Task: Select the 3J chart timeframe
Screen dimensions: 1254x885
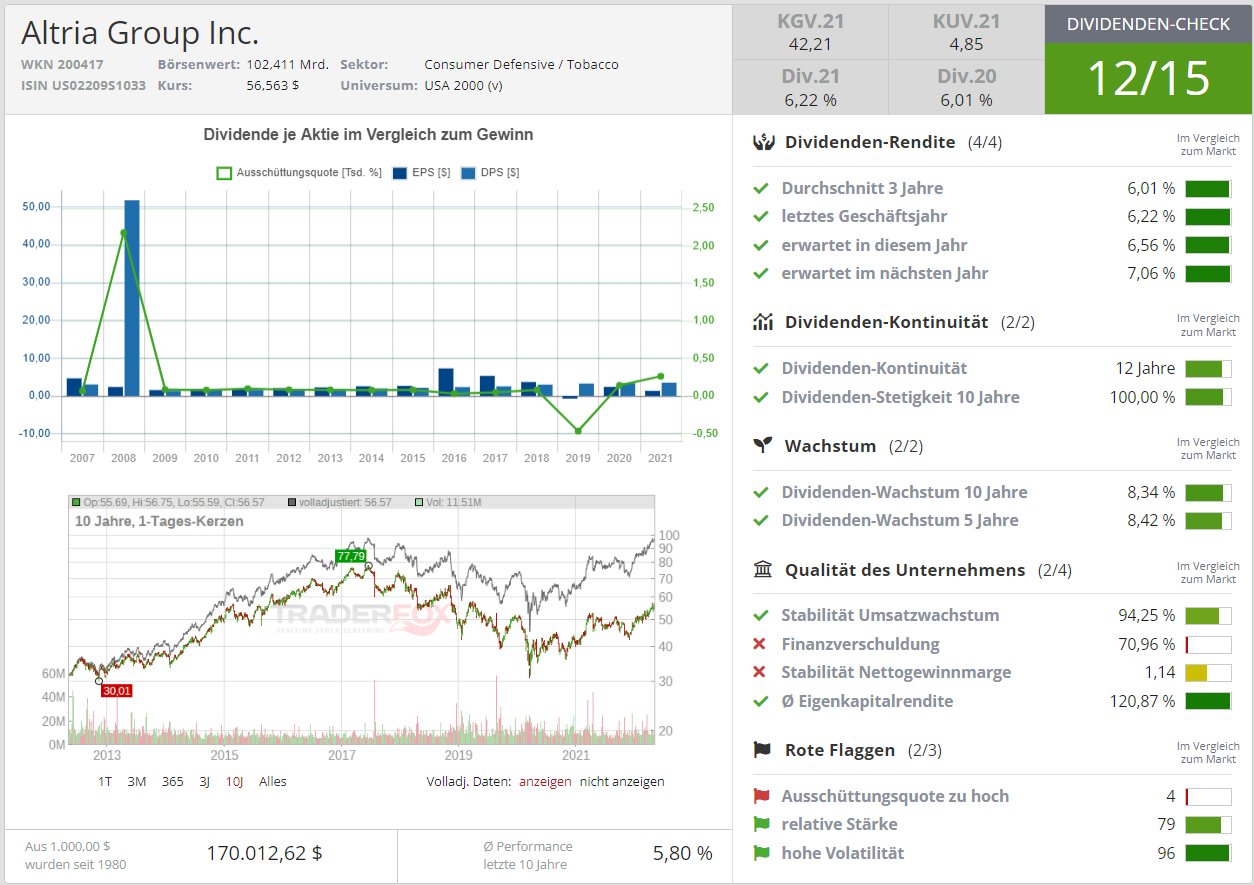Action: [x=205, y=781]
